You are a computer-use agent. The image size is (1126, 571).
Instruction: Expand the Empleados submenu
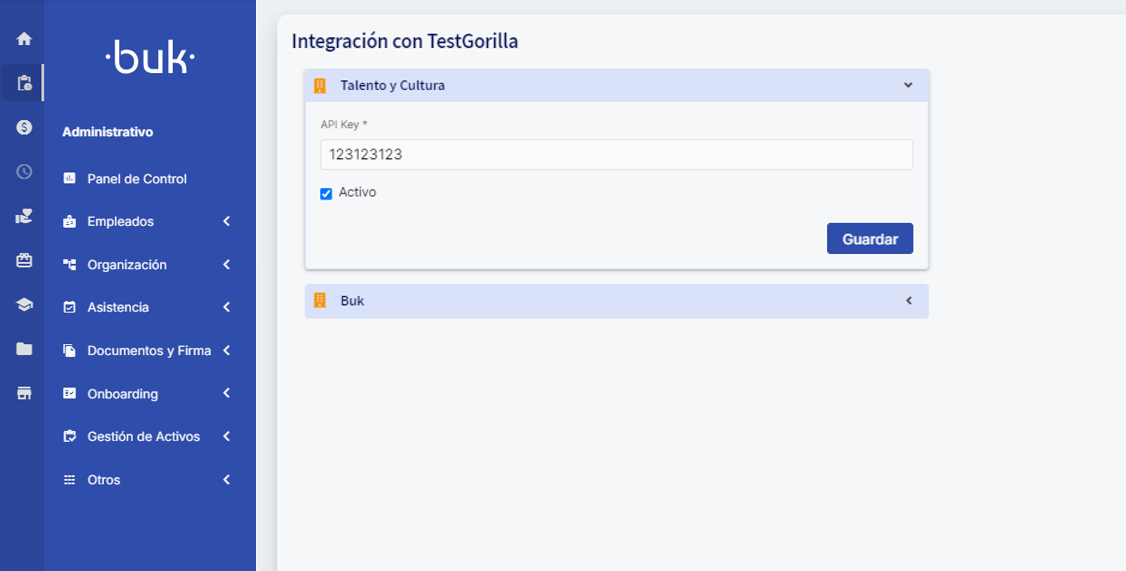point(226,221)
